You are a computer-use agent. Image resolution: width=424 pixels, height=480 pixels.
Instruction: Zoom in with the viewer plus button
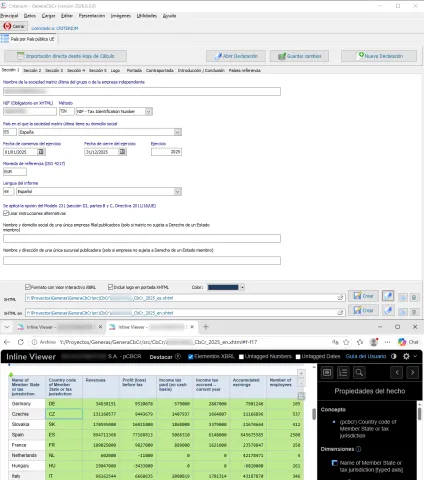click(301, 373)
